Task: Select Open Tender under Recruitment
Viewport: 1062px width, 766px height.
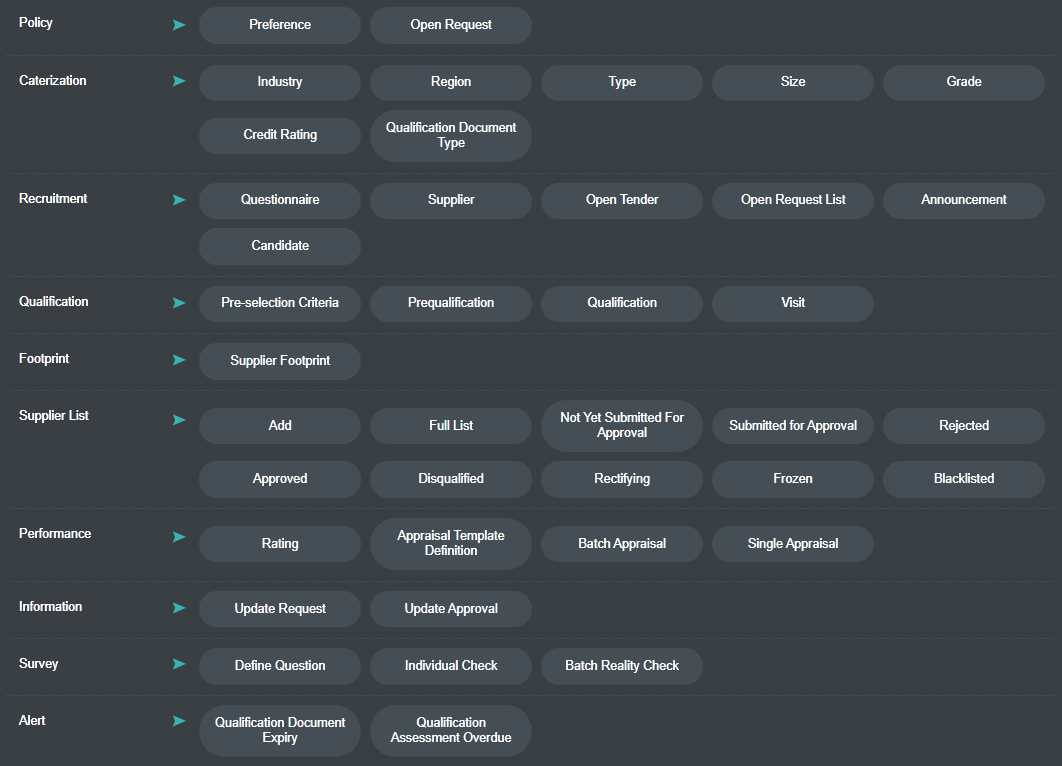Action: (x=622, y=200)
